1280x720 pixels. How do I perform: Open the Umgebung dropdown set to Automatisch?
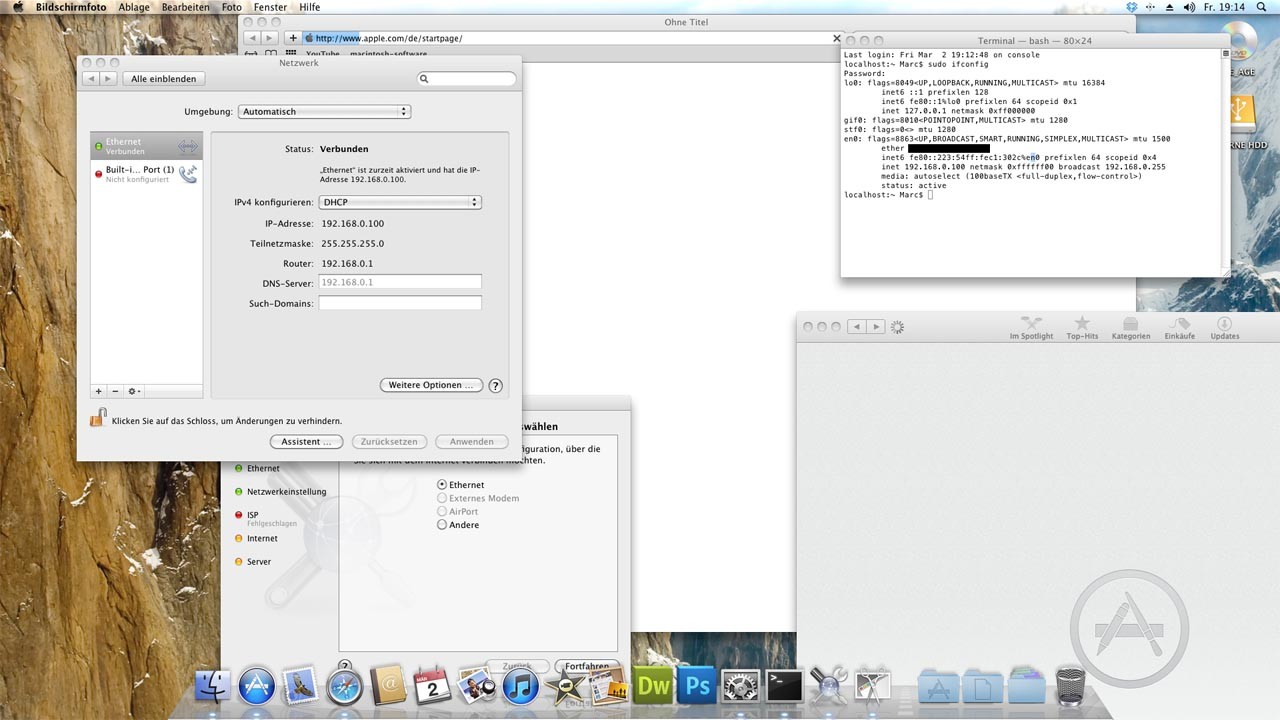click(x=324, y=112)
